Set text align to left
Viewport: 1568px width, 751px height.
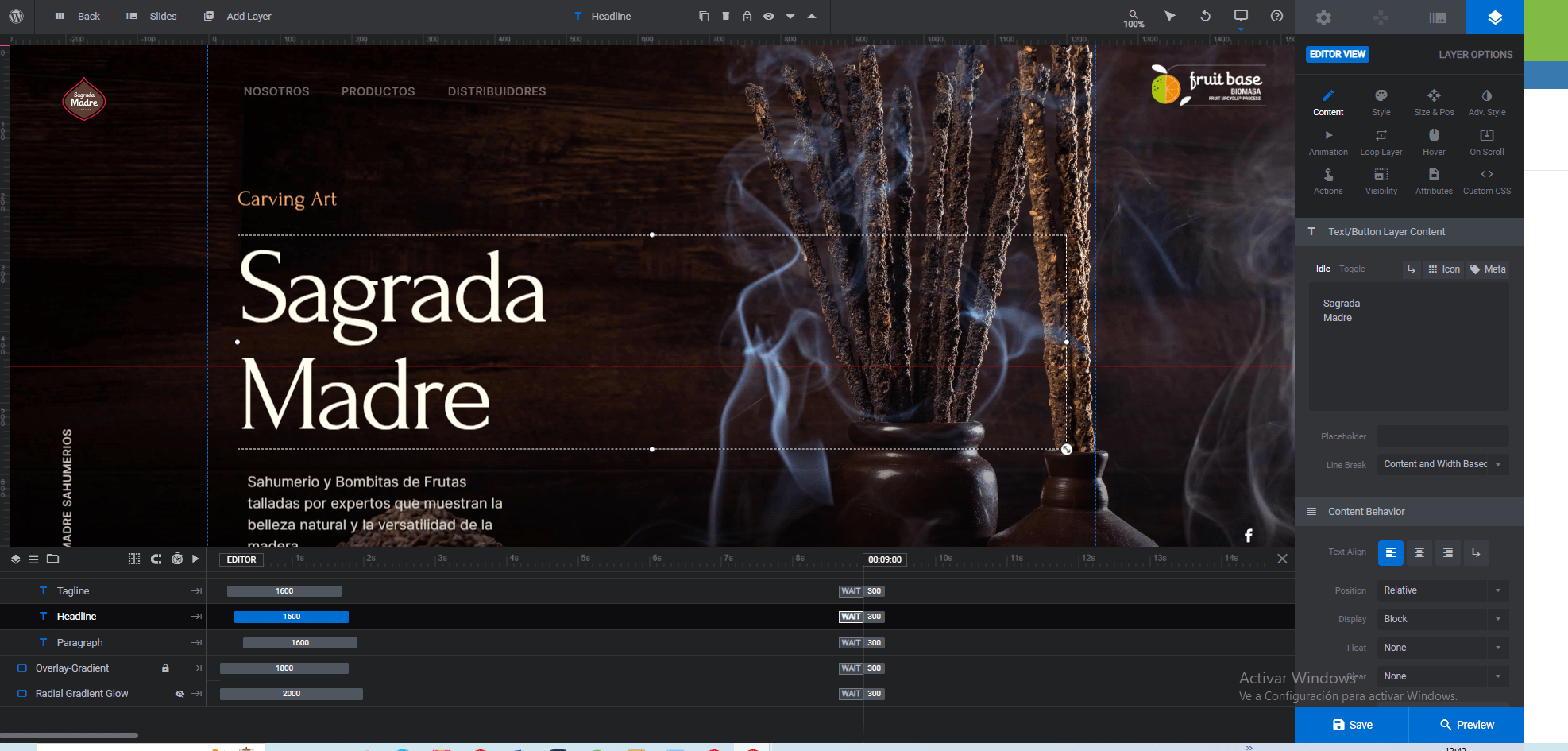[x=1390, y=552]
